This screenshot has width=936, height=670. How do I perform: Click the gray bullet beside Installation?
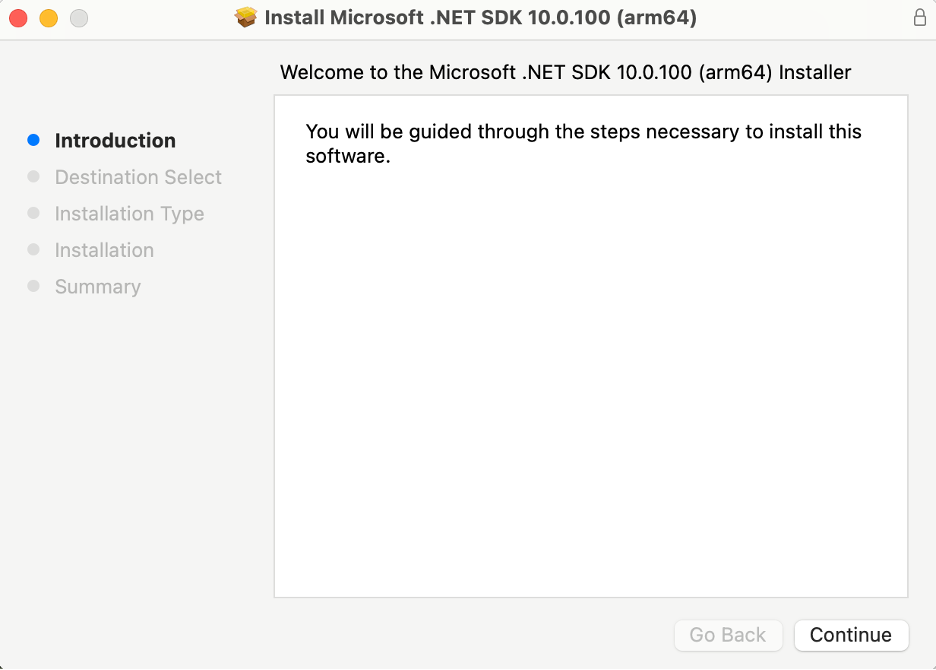34,250
